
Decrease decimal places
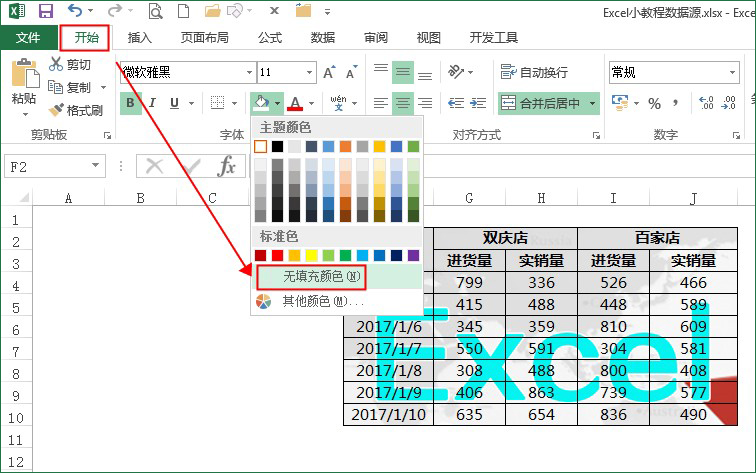pyautogui.click(x=729, y=103)
